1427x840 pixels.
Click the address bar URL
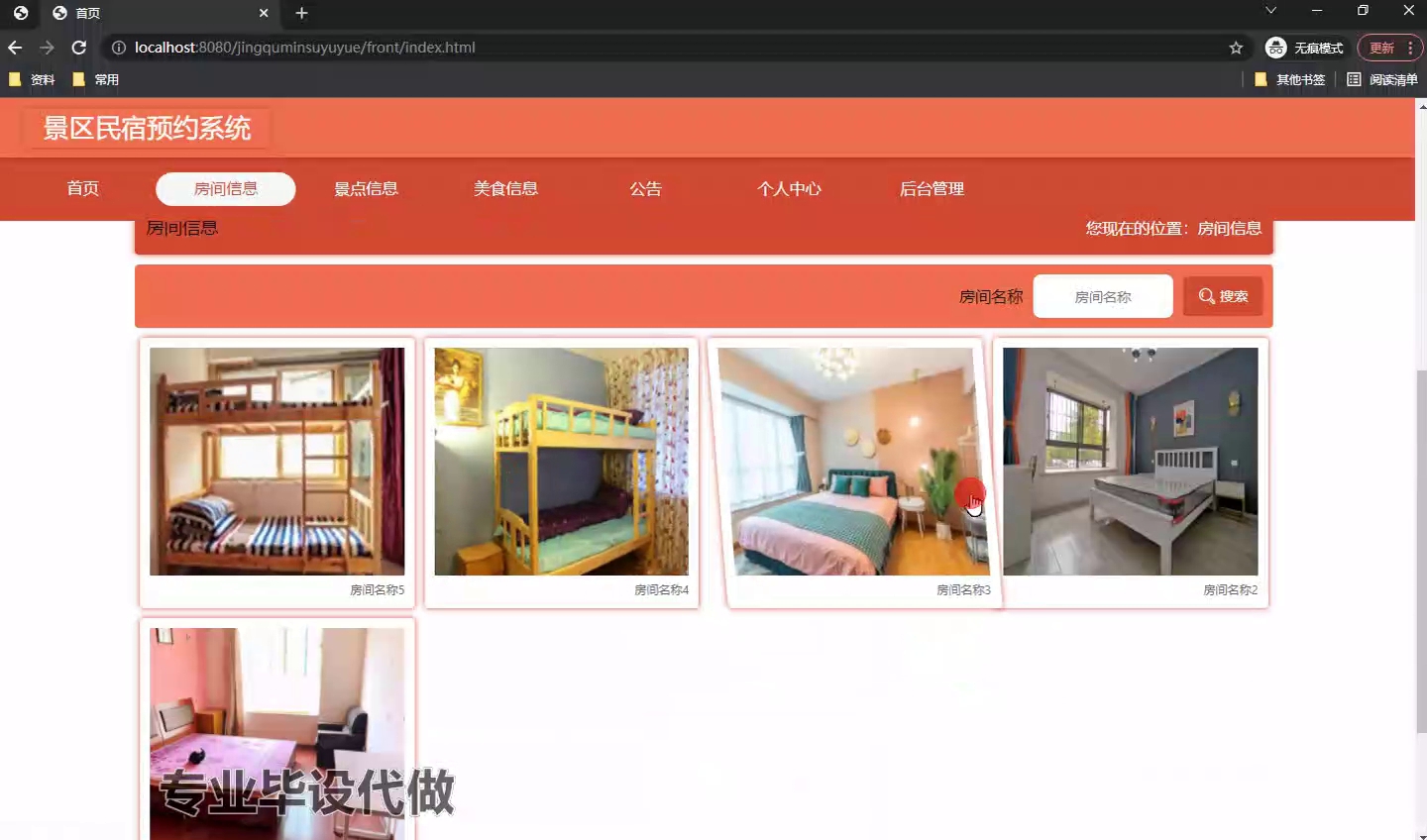tap(305, 48)
